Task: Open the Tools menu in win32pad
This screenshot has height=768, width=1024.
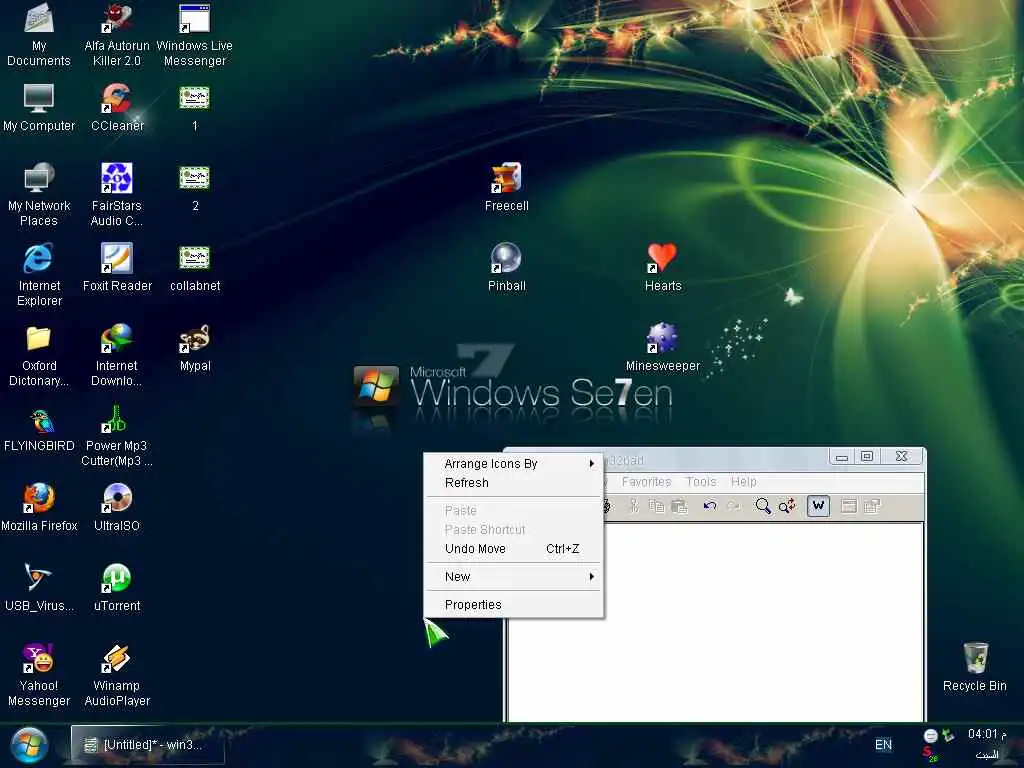Action: coord(701,482)
